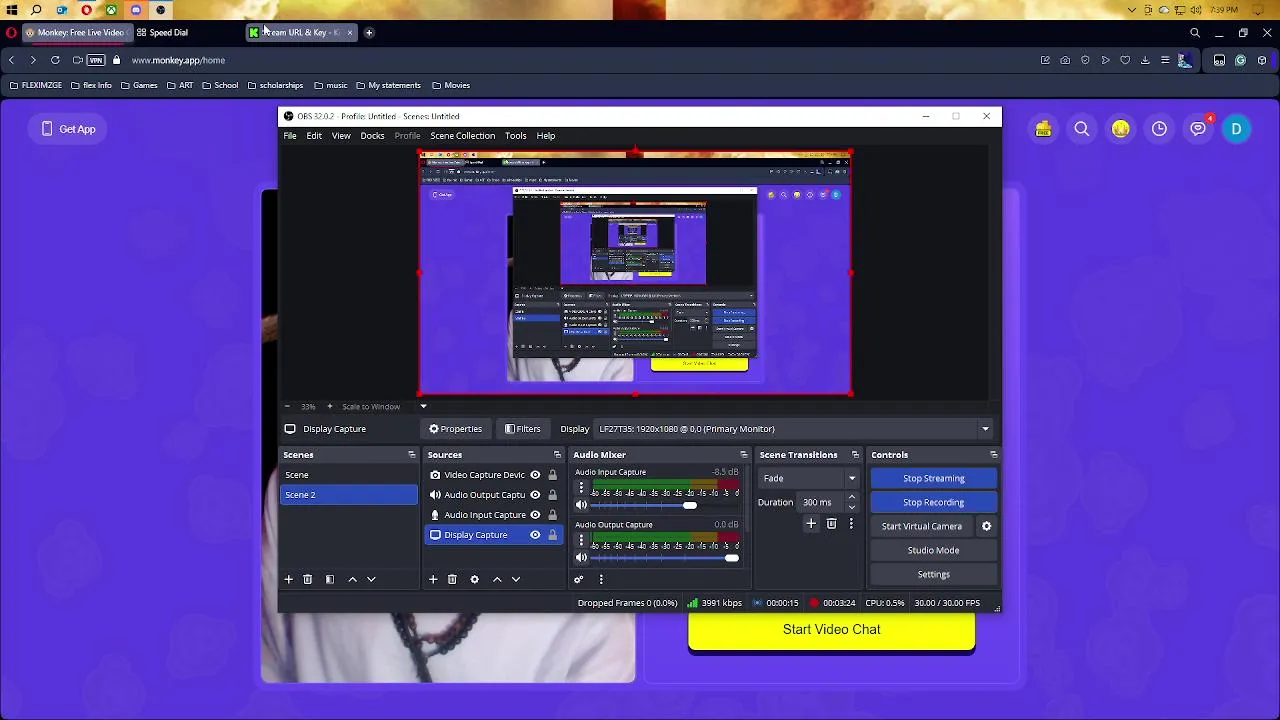The image size is (1280, 720).
Task: Enable Studio Mode
Action: pos(933,550)
